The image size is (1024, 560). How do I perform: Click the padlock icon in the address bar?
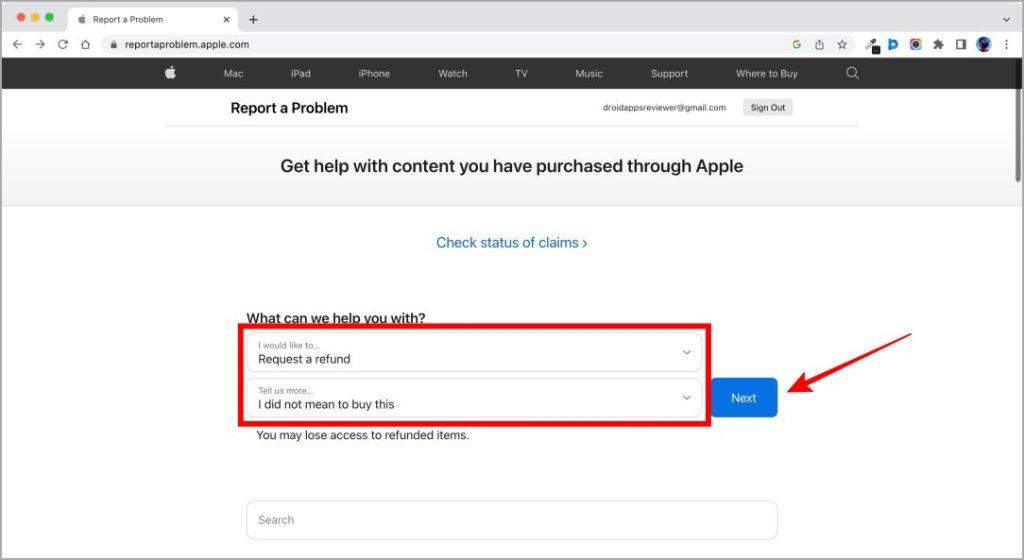[114, 44]
